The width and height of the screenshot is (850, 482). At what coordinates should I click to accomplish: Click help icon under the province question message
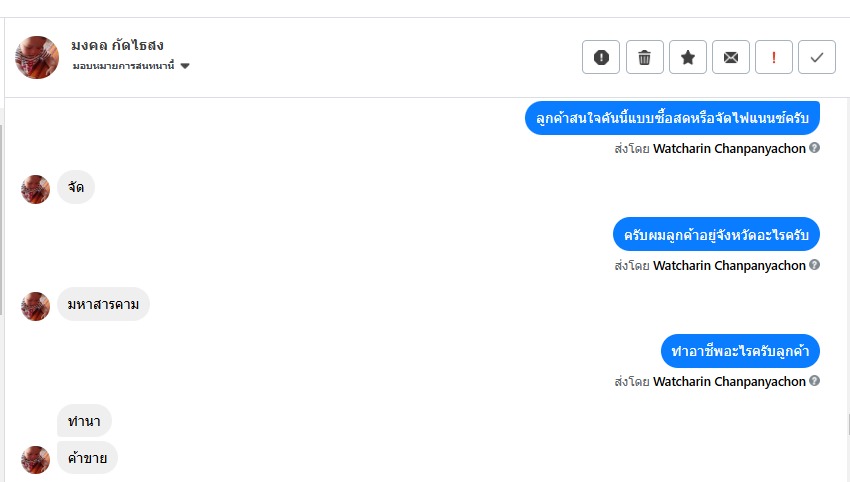(815, 265)
